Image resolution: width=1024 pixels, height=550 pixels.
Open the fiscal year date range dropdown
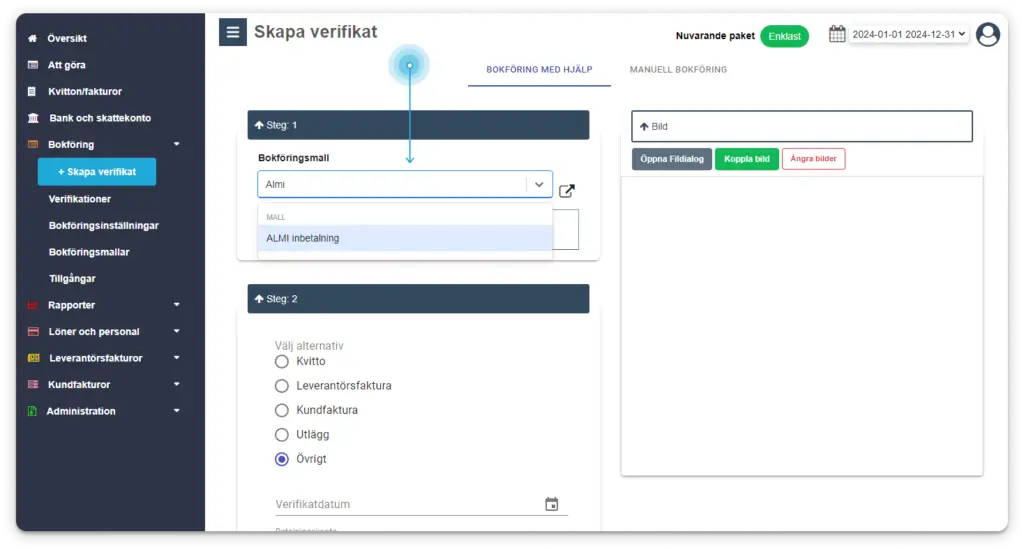[x=908, y=34]
